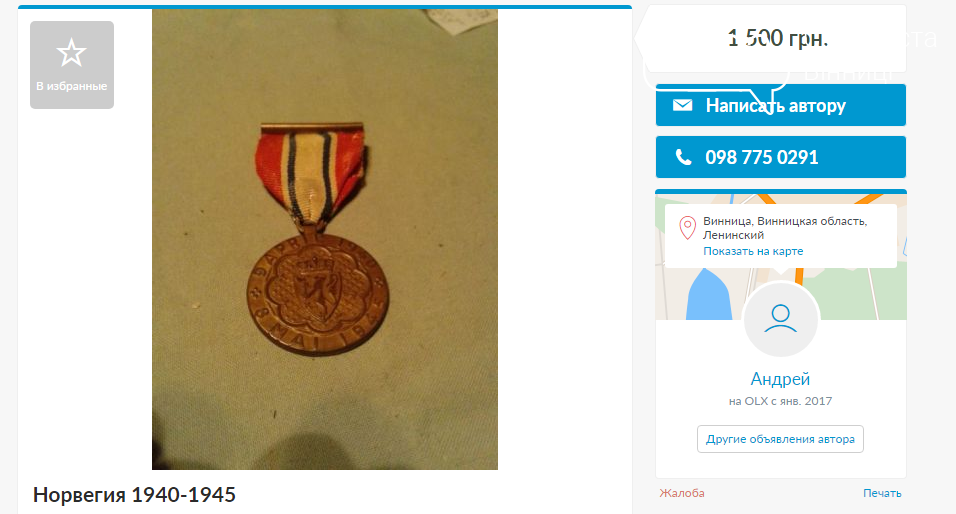
Task: Click the seller avatar profile icon
Action: [x=780, y=319]
